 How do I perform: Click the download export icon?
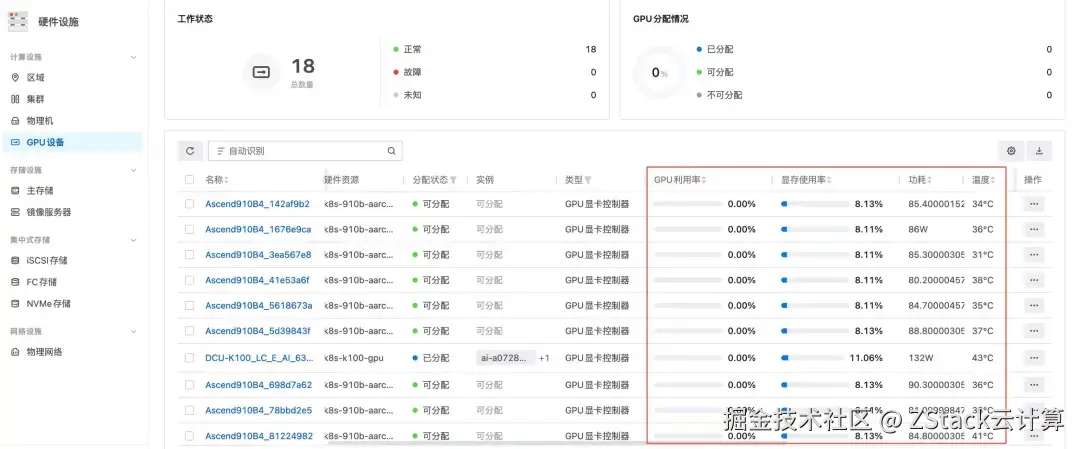[1039, 151]
